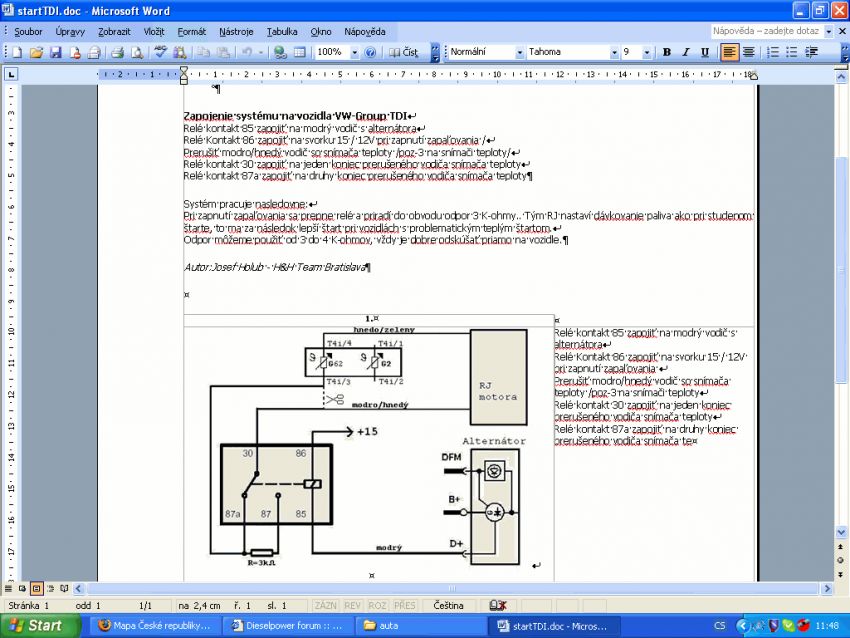The height and width of the screenshot is (638, 850).
Task: Undo the last action
Action: 247,53
